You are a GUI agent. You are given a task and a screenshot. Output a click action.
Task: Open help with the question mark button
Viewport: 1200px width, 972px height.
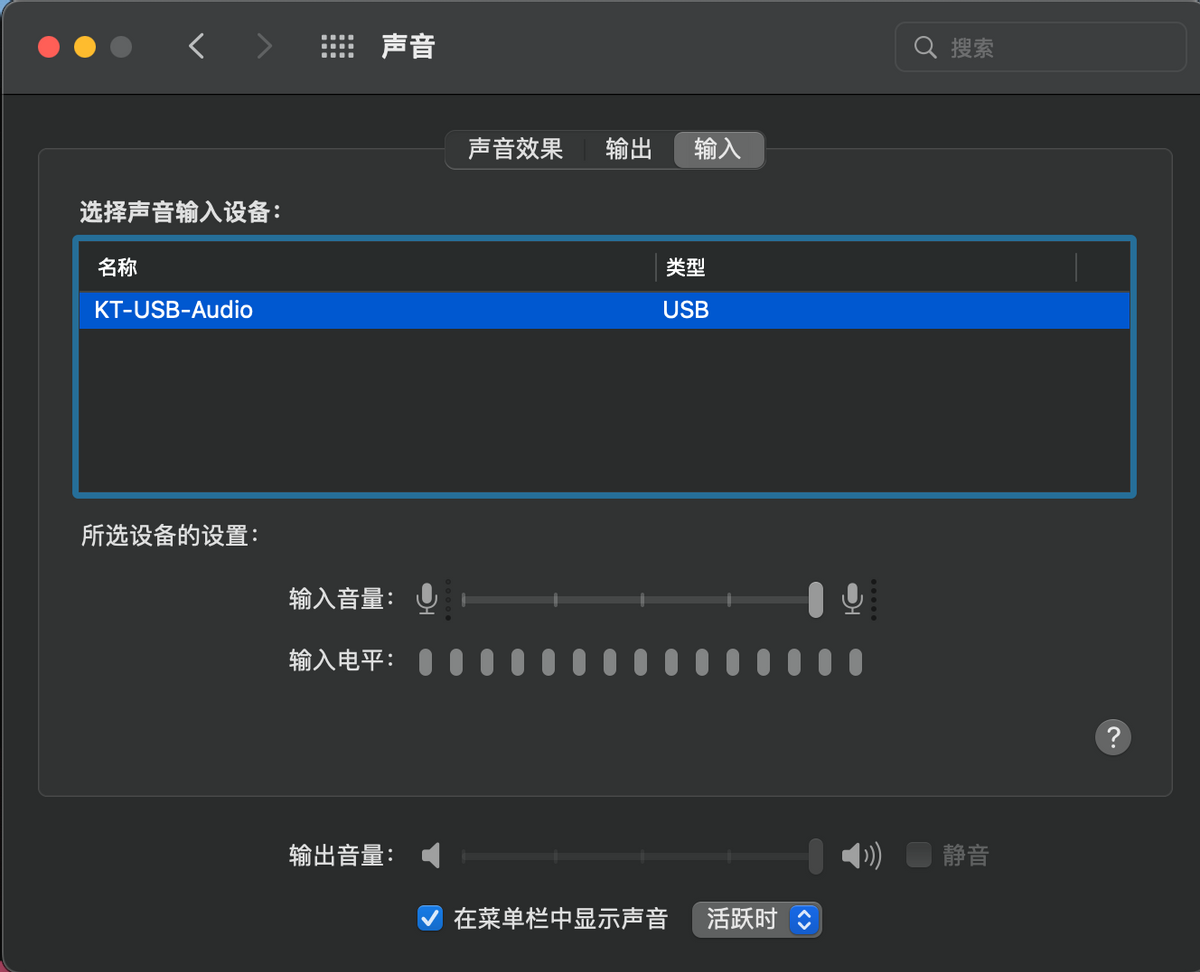coord(1113,737)
